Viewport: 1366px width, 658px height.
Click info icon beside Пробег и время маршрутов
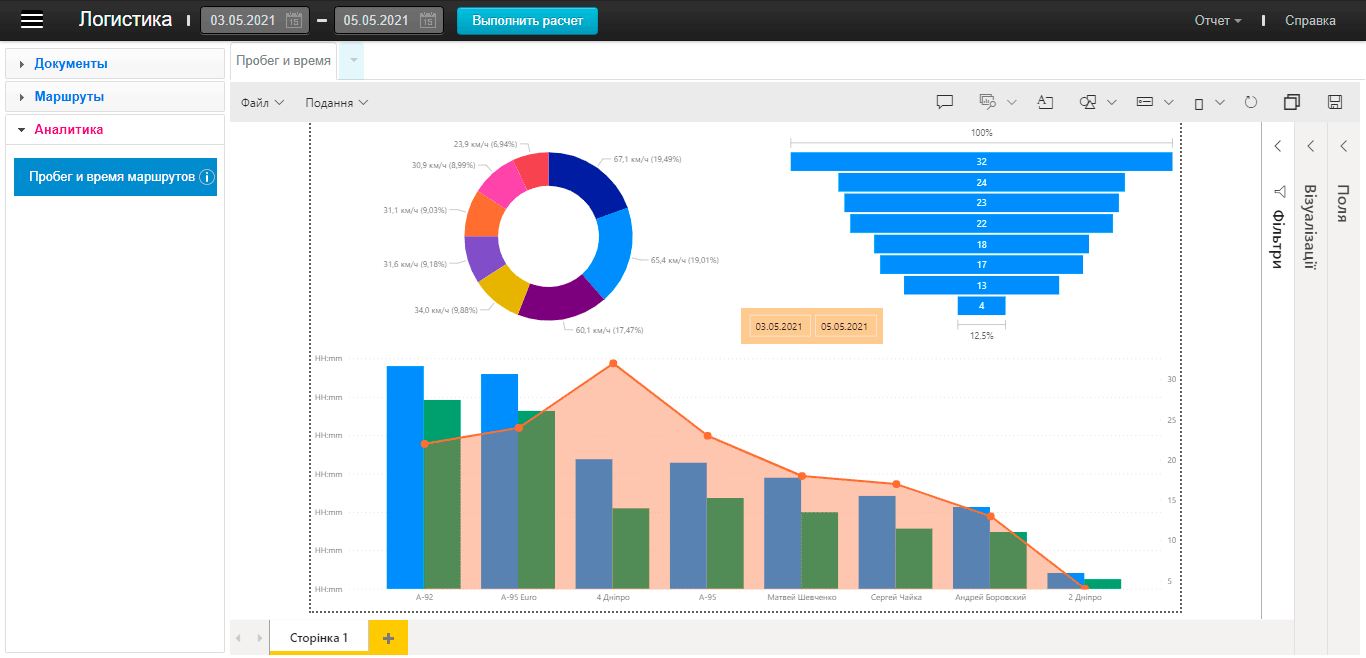(207, 177)
